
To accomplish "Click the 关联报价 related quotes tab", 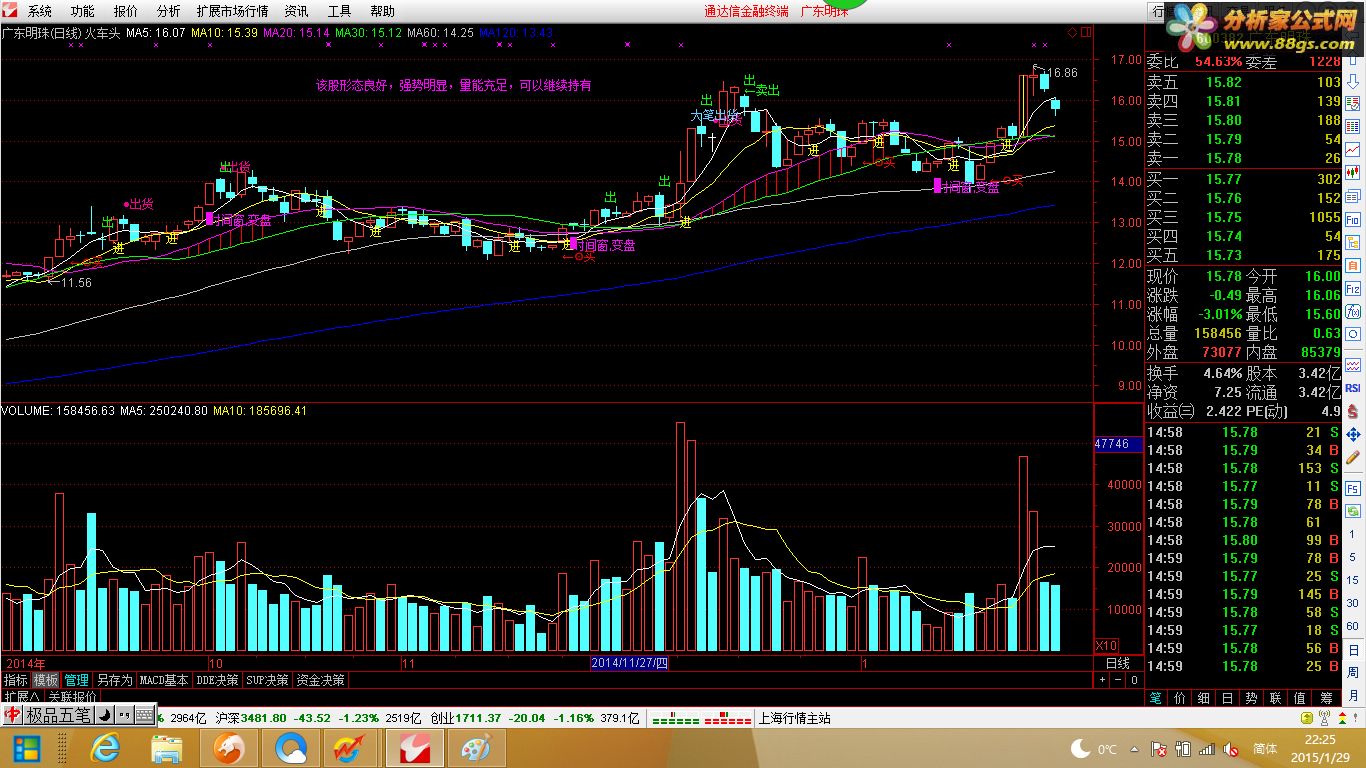I will pos(72,697).
